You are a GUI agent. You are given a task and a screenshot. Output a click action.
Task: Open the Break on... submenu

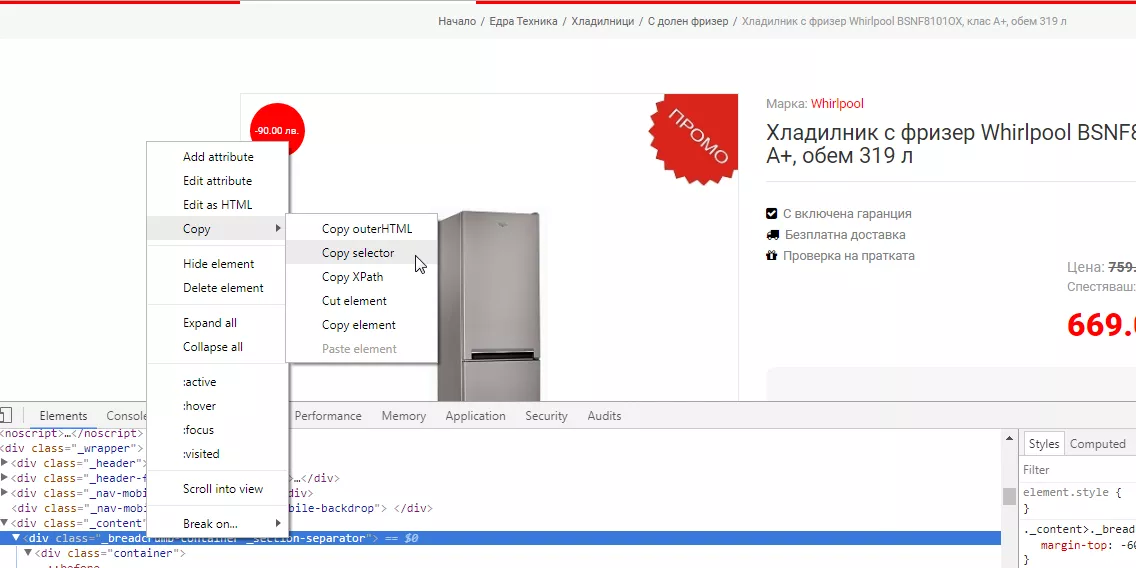217,523
